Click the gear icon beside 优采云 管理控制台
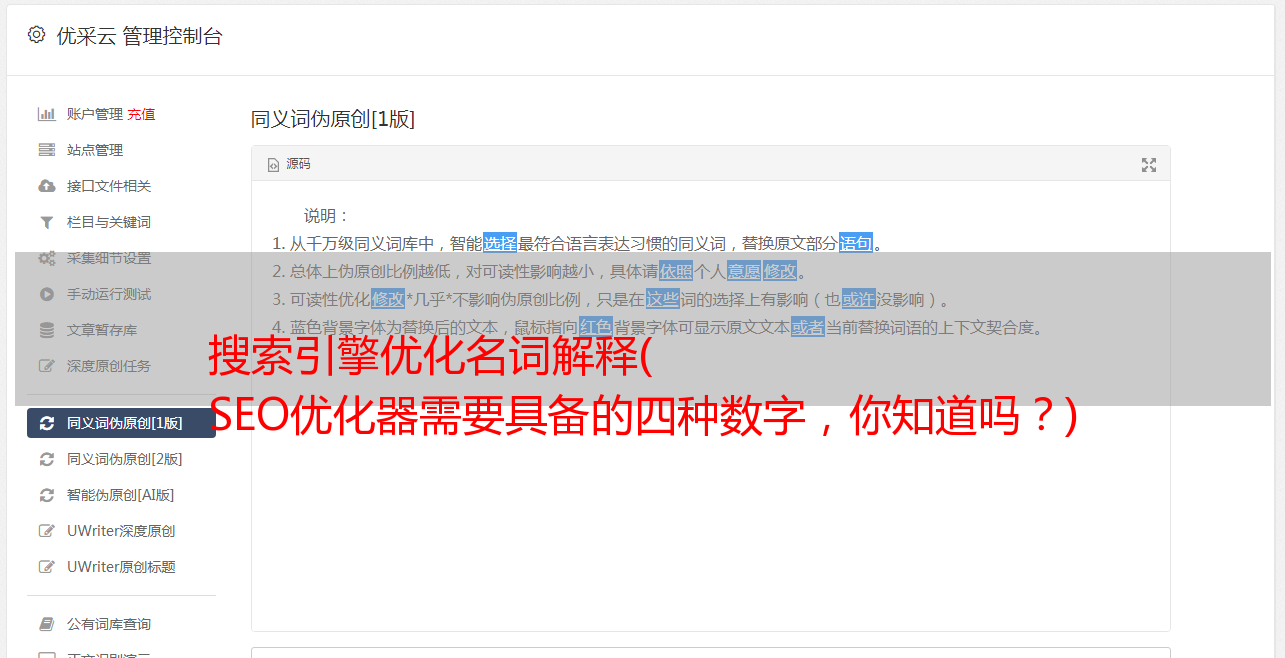This screenshot has height=658, width=1285. (x=36, y=35)
